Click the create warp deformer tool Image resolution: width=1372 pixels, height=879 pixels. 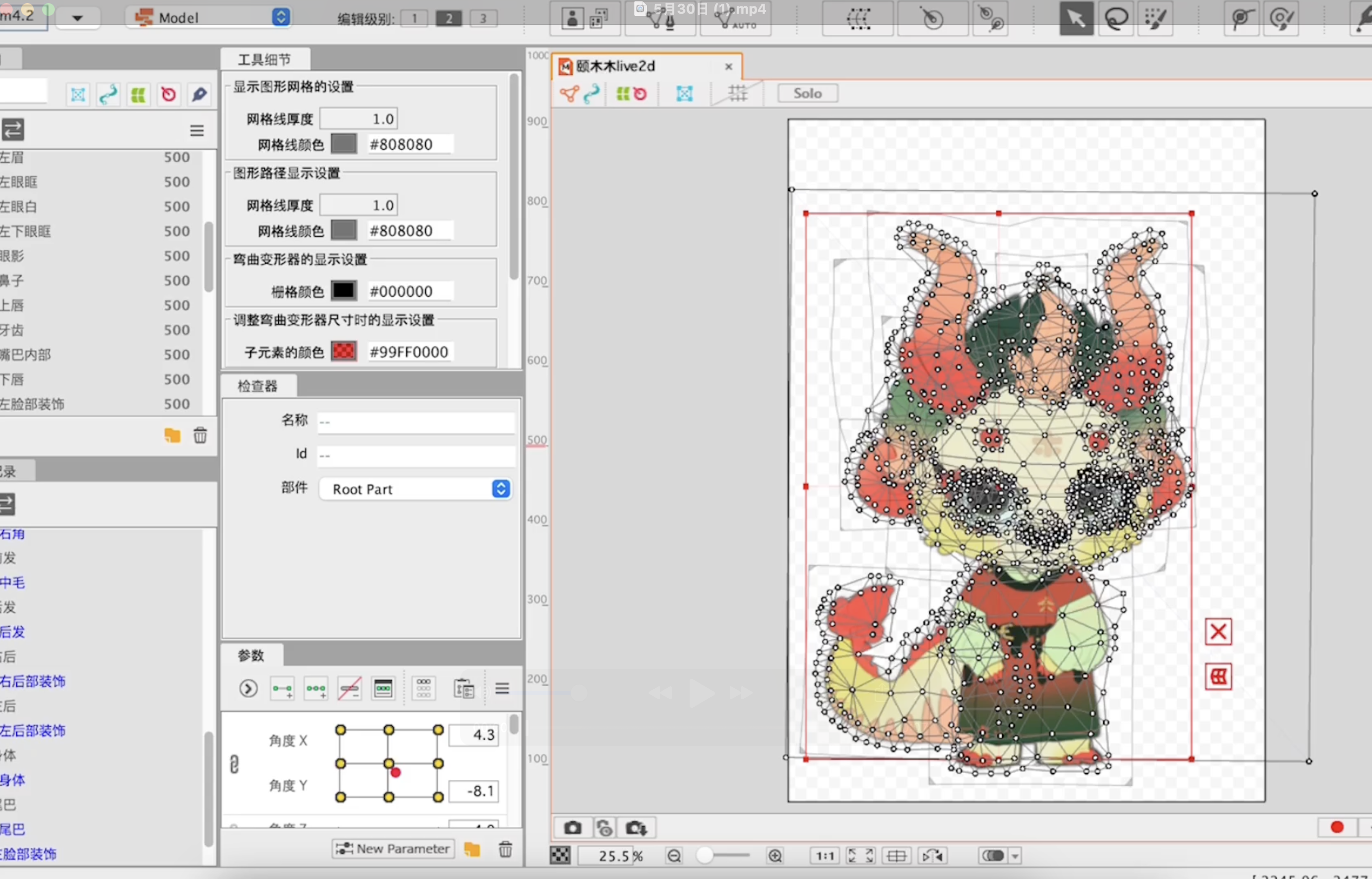tap(857, 19)
